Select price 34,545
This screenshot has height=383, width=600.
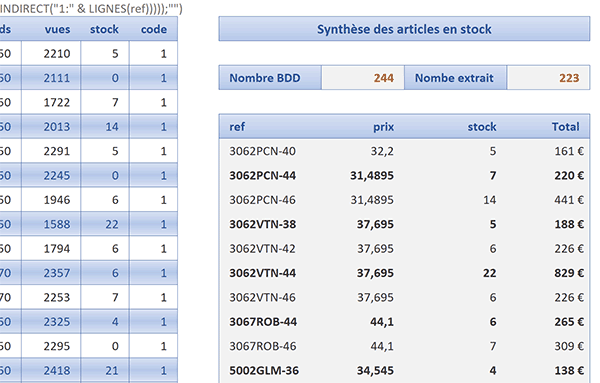click(375, 370)
